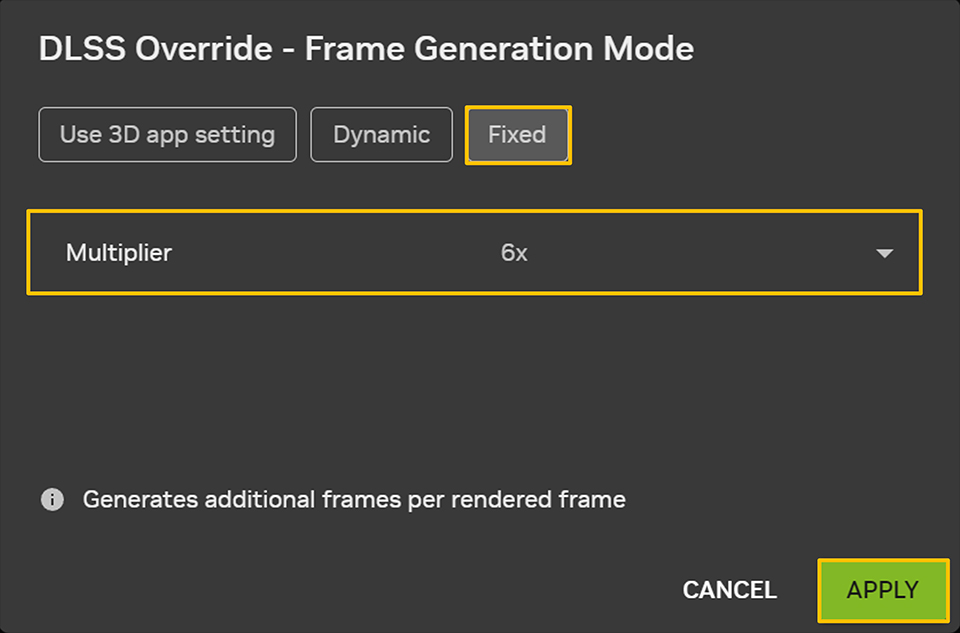Open the Multiplier dropdown arrow

point(884,254)
